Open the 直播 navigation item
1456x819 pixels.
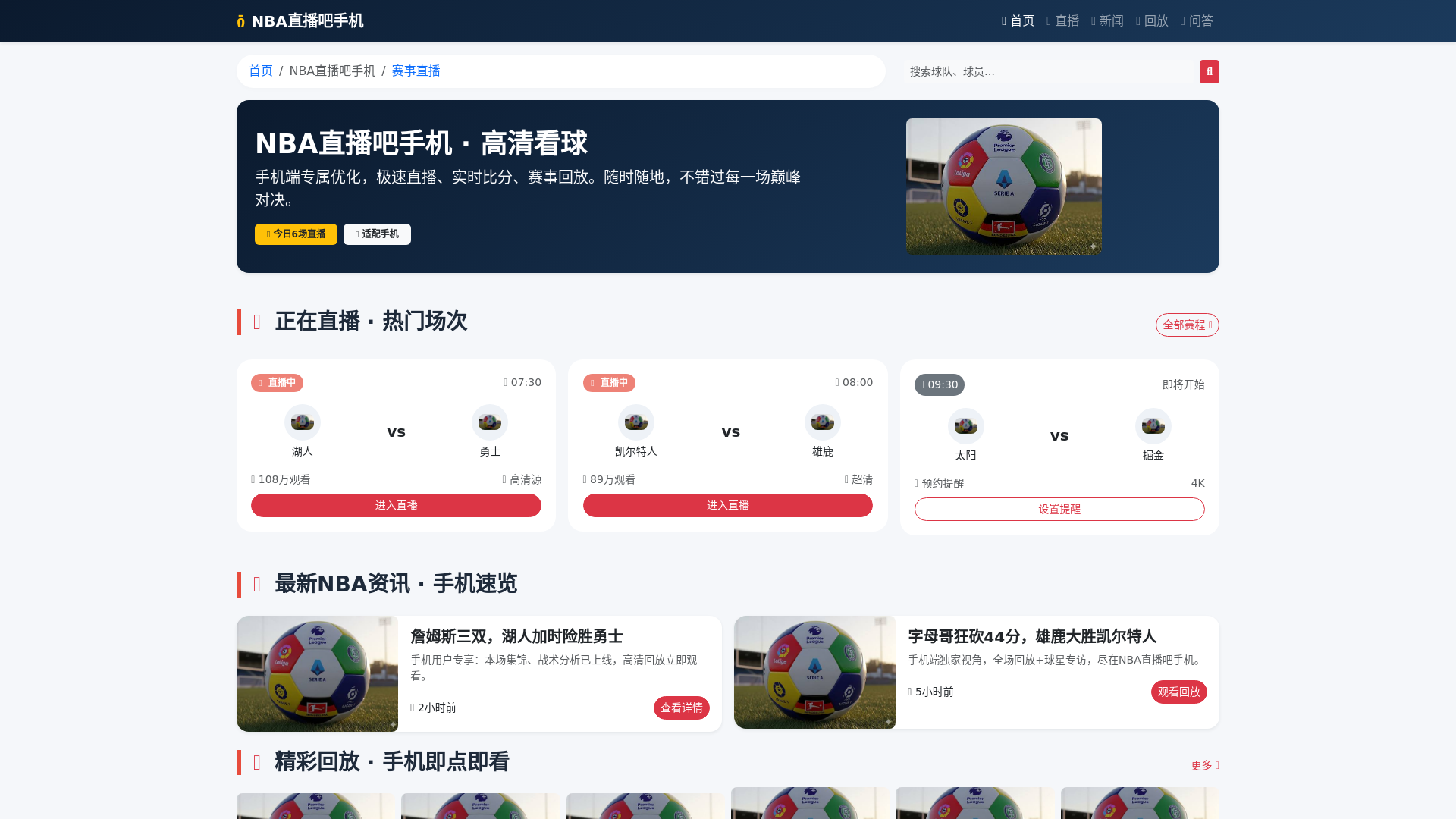tap(1062, 21)
